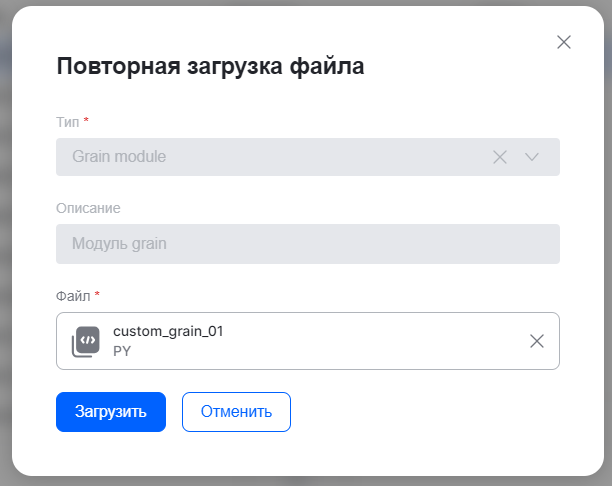Click the Python code file icon

point(86,341)
